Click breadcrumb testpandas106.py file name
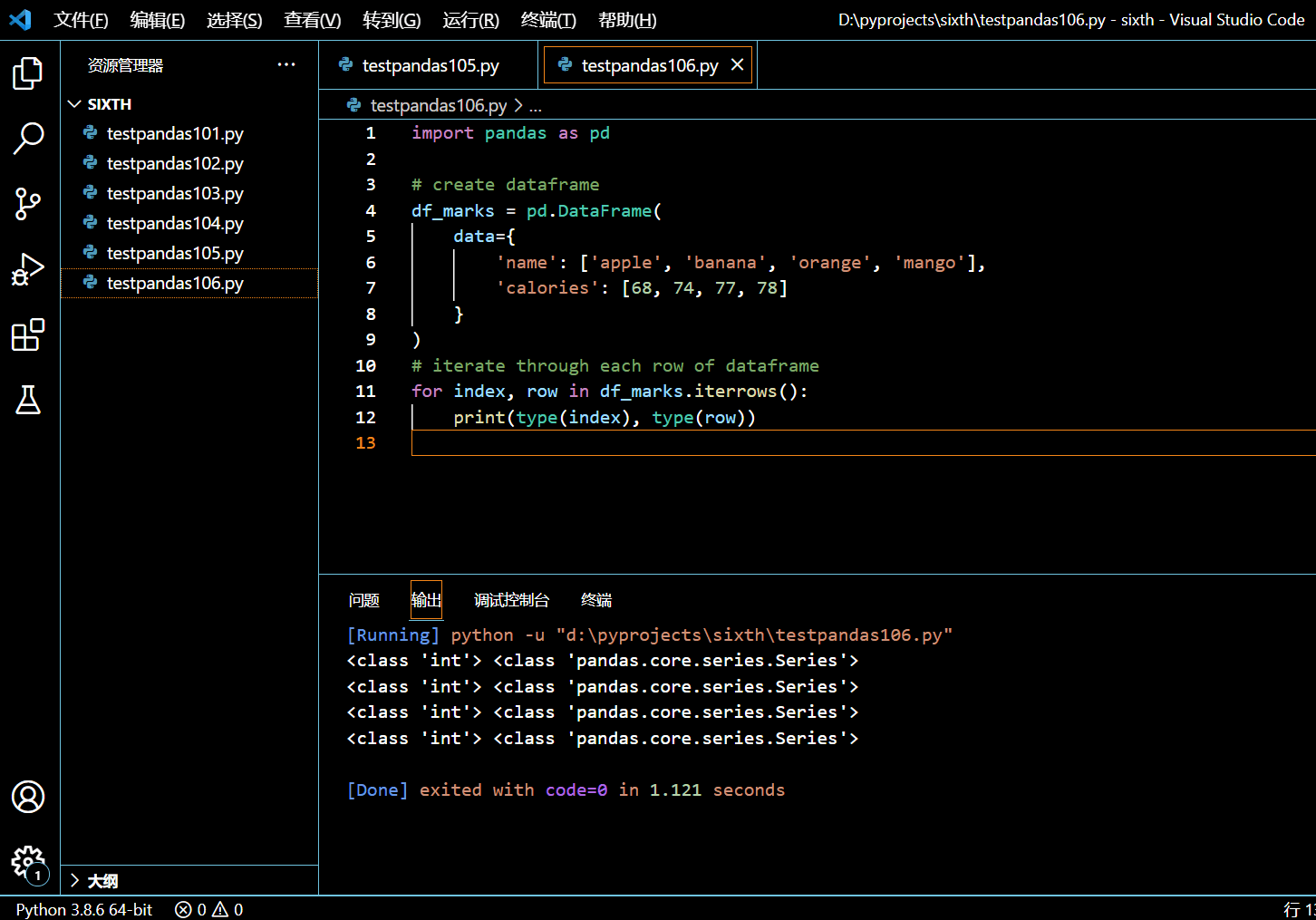The width and height of the screenshot is (1316, 920). pos(439,105)
